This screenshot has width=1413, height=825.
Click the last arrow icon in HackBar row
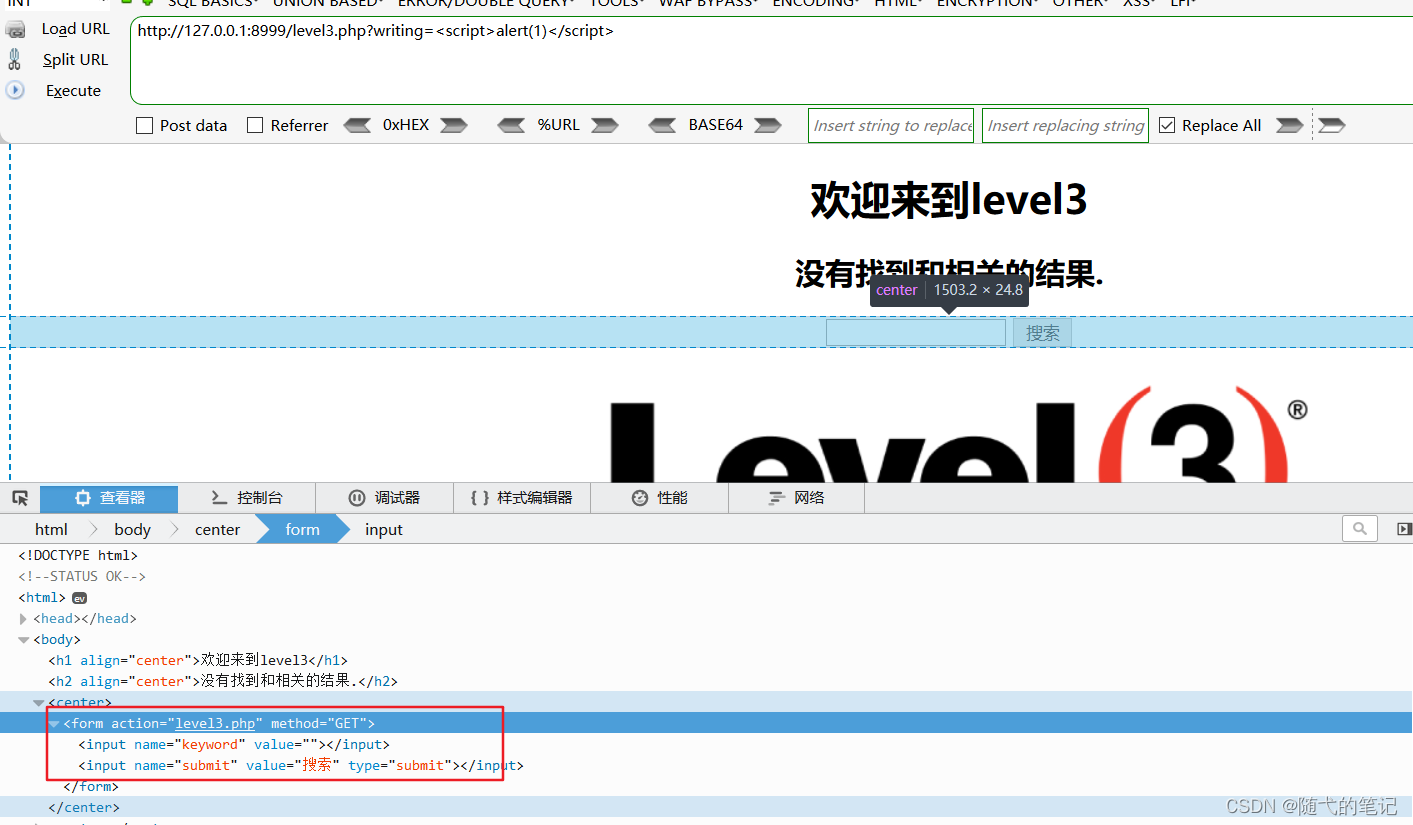click(1332, 125)
